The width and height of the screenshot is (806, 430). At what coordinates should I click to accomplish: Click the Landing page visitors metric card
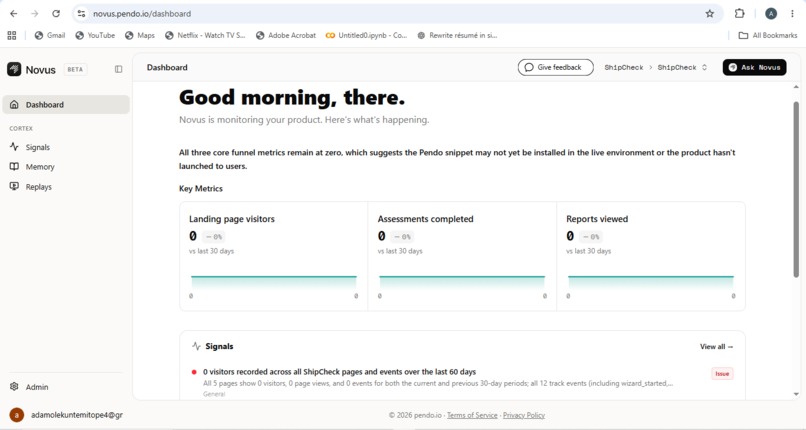tap(273, 256)
